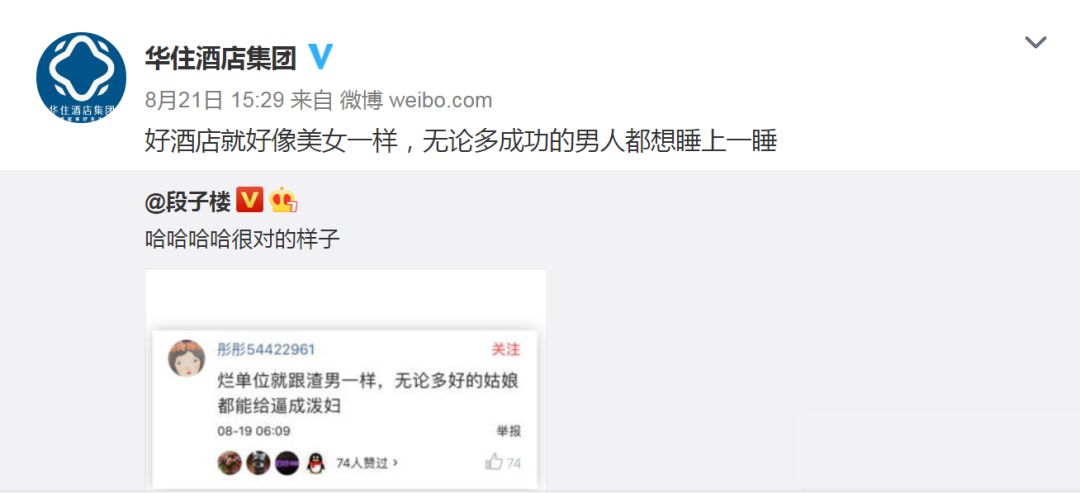Click the first liker avatar in row
The image size is (1080, 493).
point(229,463)
